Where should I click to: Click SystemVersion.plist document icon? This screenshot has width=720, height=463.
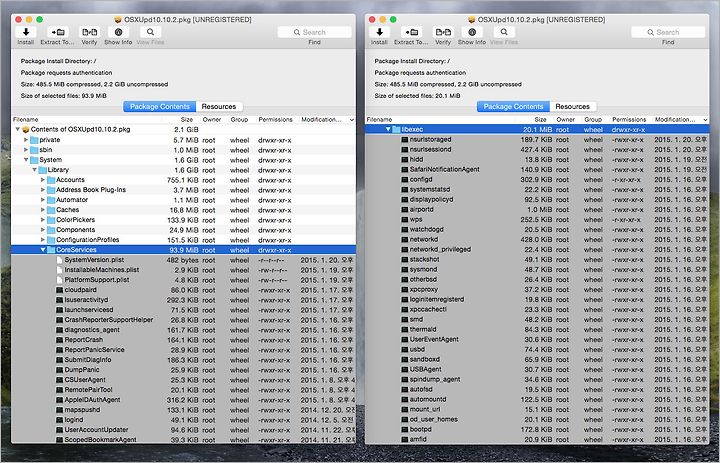click(x=59, y=260)
